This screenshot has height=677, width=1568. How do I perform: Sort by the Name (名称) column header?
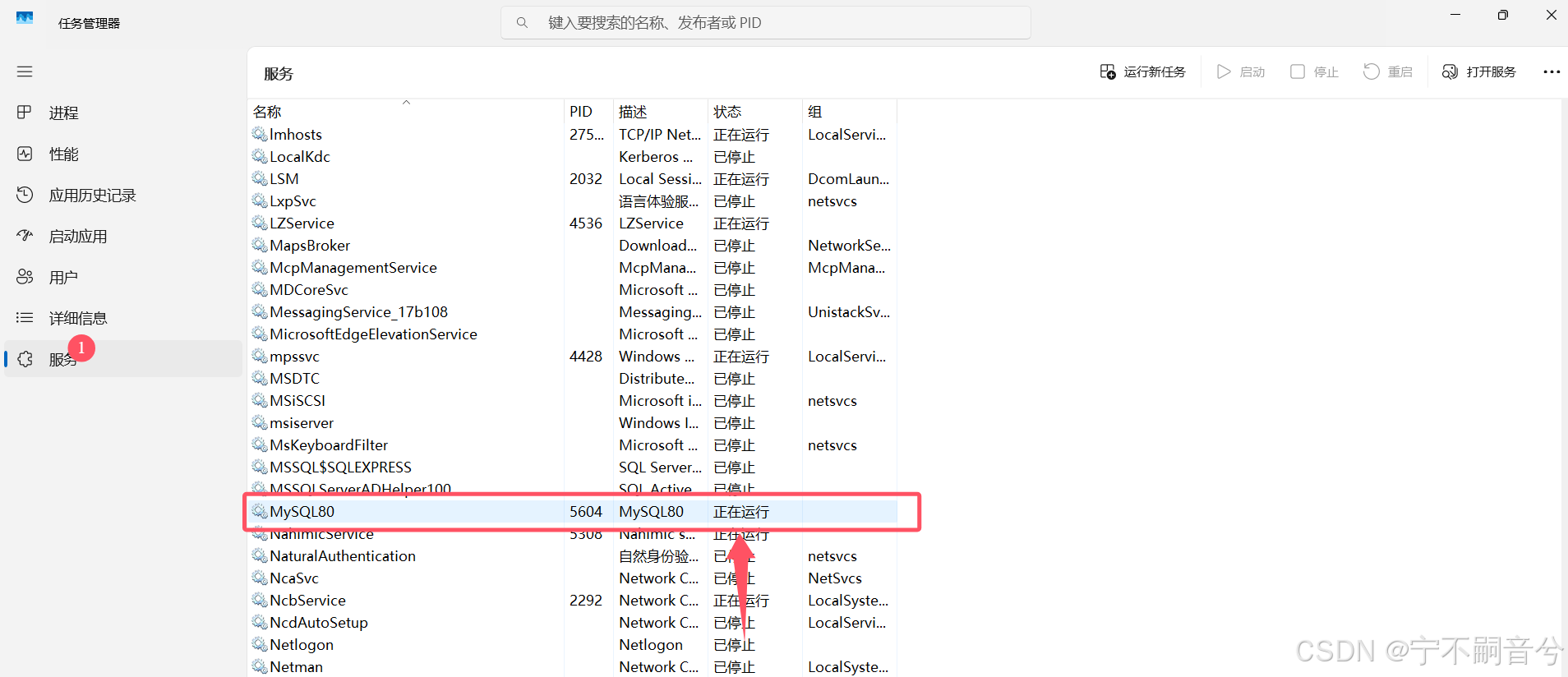pyautogui.click(x=406, y=111)
